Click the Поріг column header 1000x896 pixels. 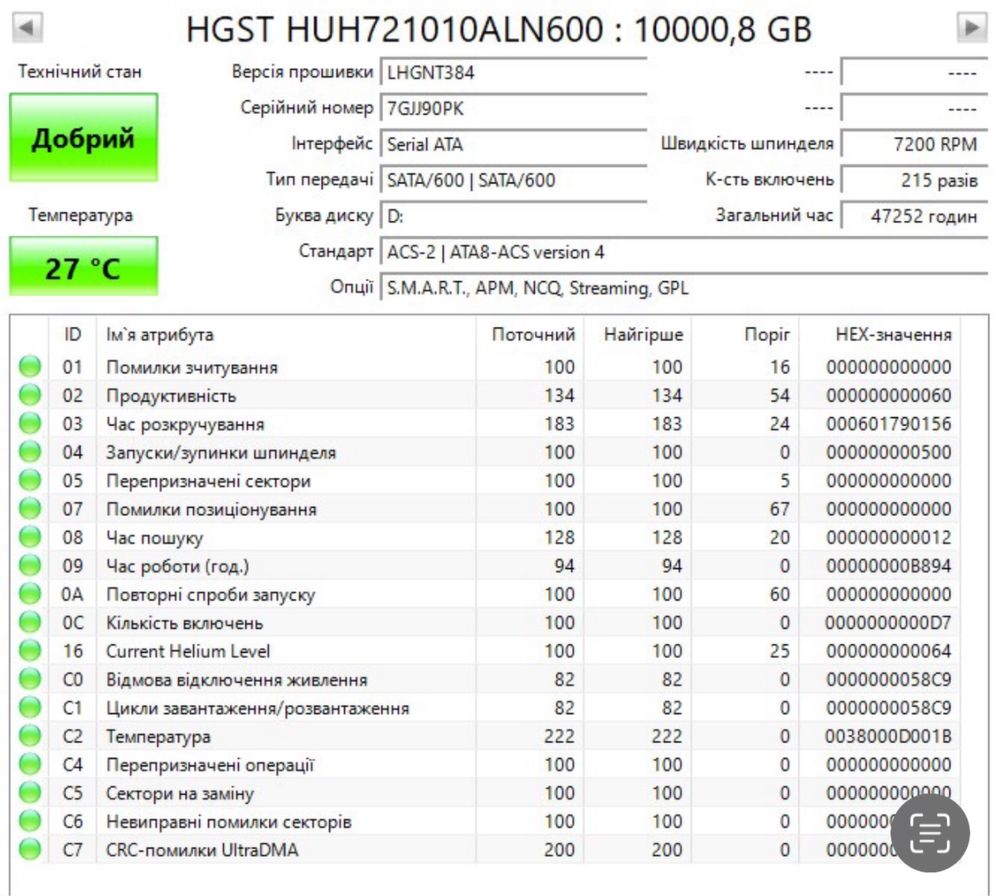click(767, 334)
